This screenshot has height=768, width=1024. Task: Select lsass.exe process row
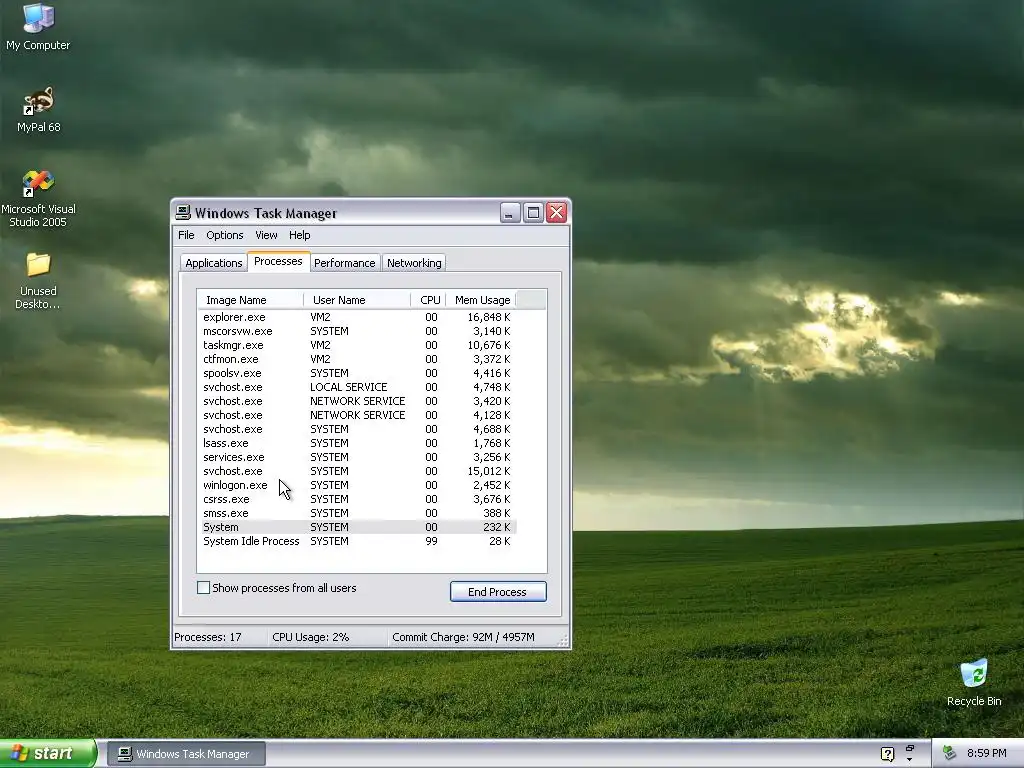[x=357, y=443]
